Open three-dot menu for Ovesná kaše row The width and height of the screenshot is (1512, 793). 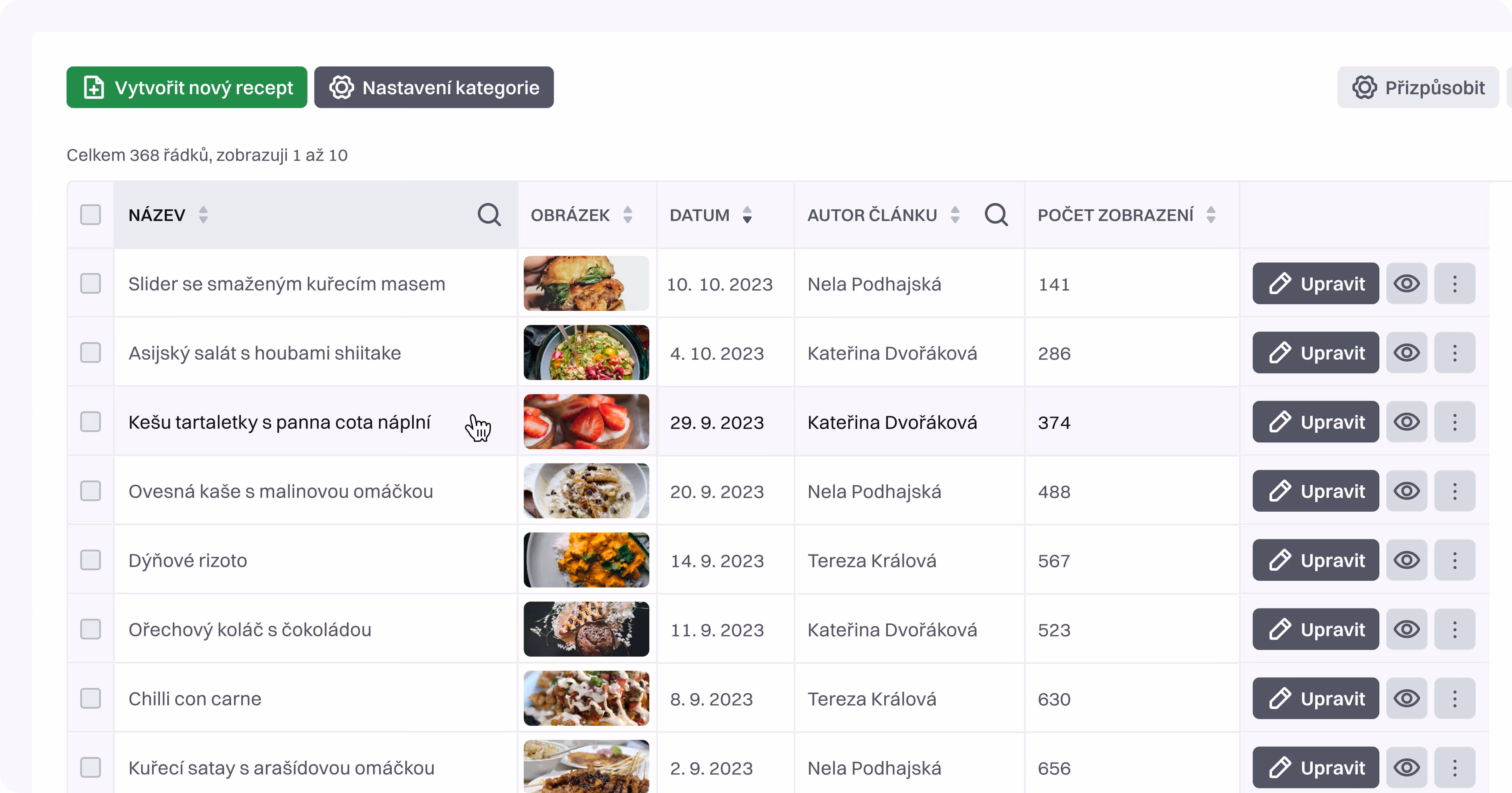tap(1455, 492)
